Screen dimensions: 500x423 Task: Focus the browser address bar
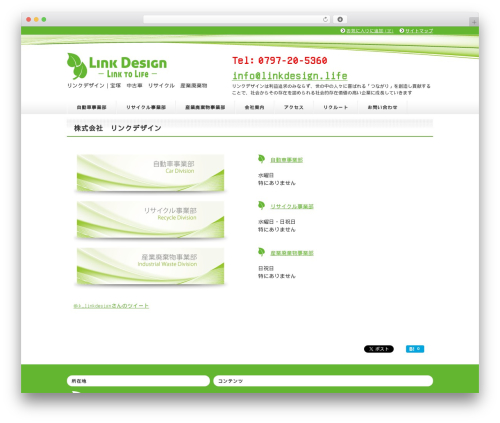[236, 19]
